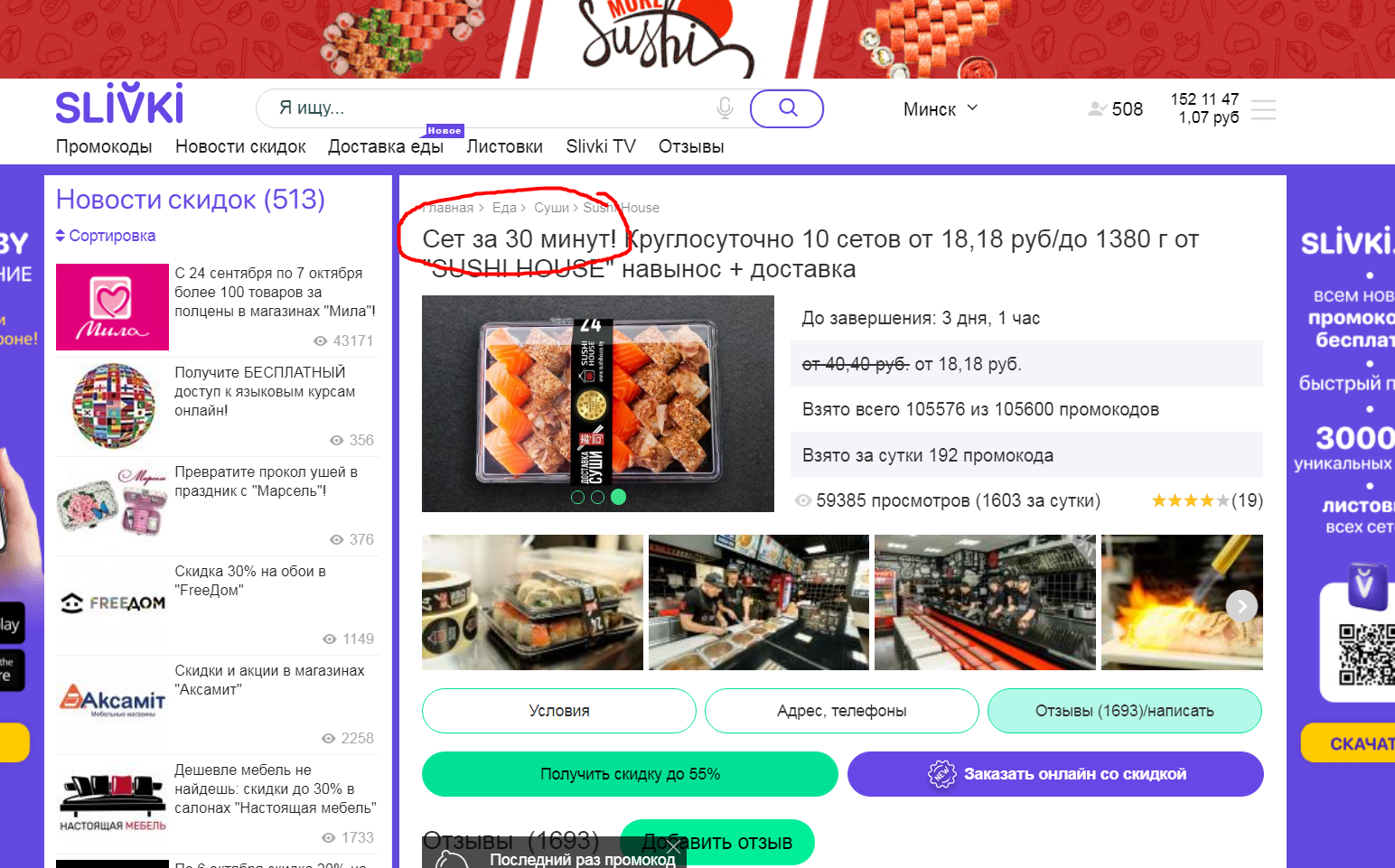Close the last promocode popup
The height and width of the screenshot is (868, 1395).
tap(672, 846)
